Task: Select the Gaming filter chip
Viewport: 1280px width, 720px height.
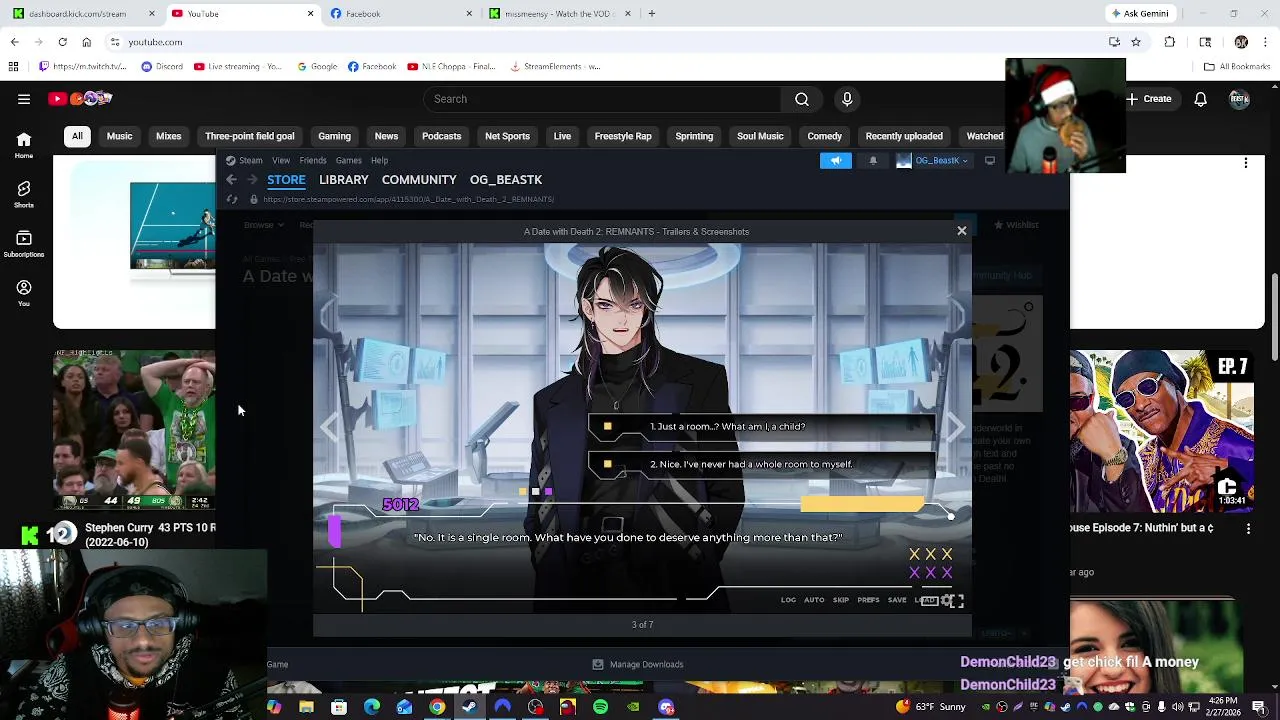Action: point(334,136)
